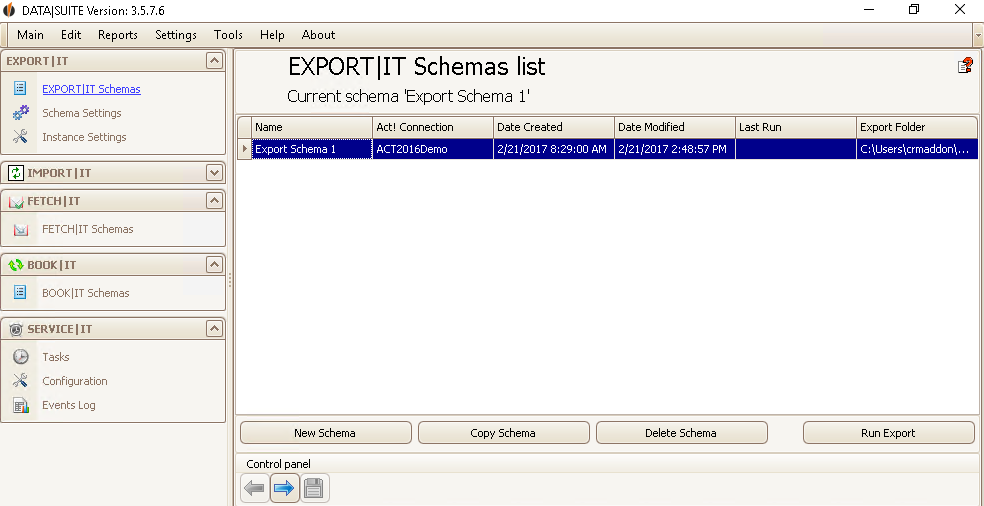Select the 'Export Schema 1' name cell
The image size is (984, 506).
(312, 149)
